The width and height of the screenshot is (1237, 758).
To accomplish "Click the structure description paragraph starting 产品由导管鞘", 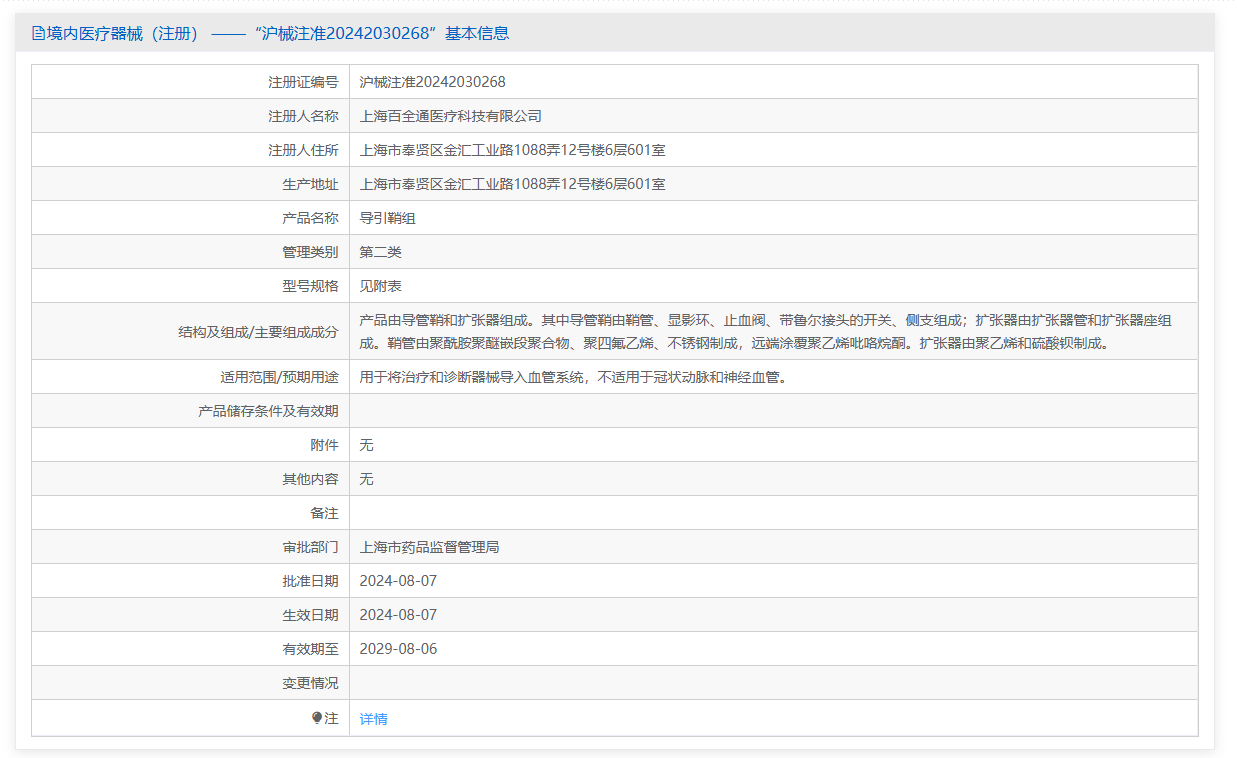I will coord(766,331).
